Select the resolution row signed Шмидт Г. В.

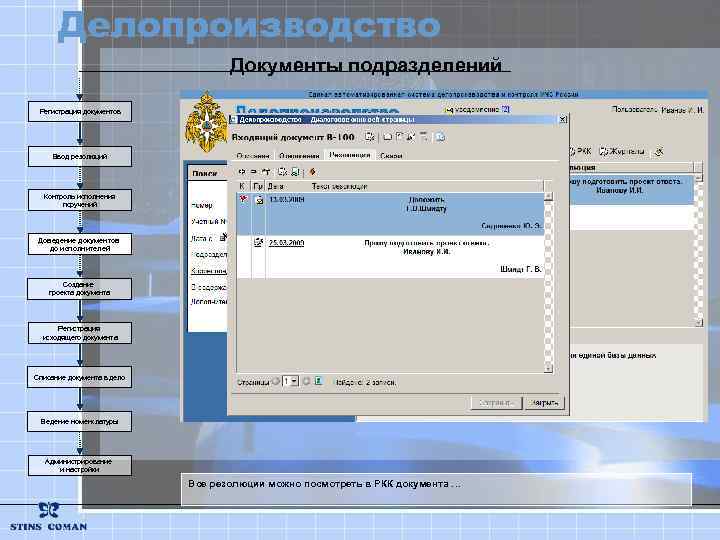[x=390, y=256]
